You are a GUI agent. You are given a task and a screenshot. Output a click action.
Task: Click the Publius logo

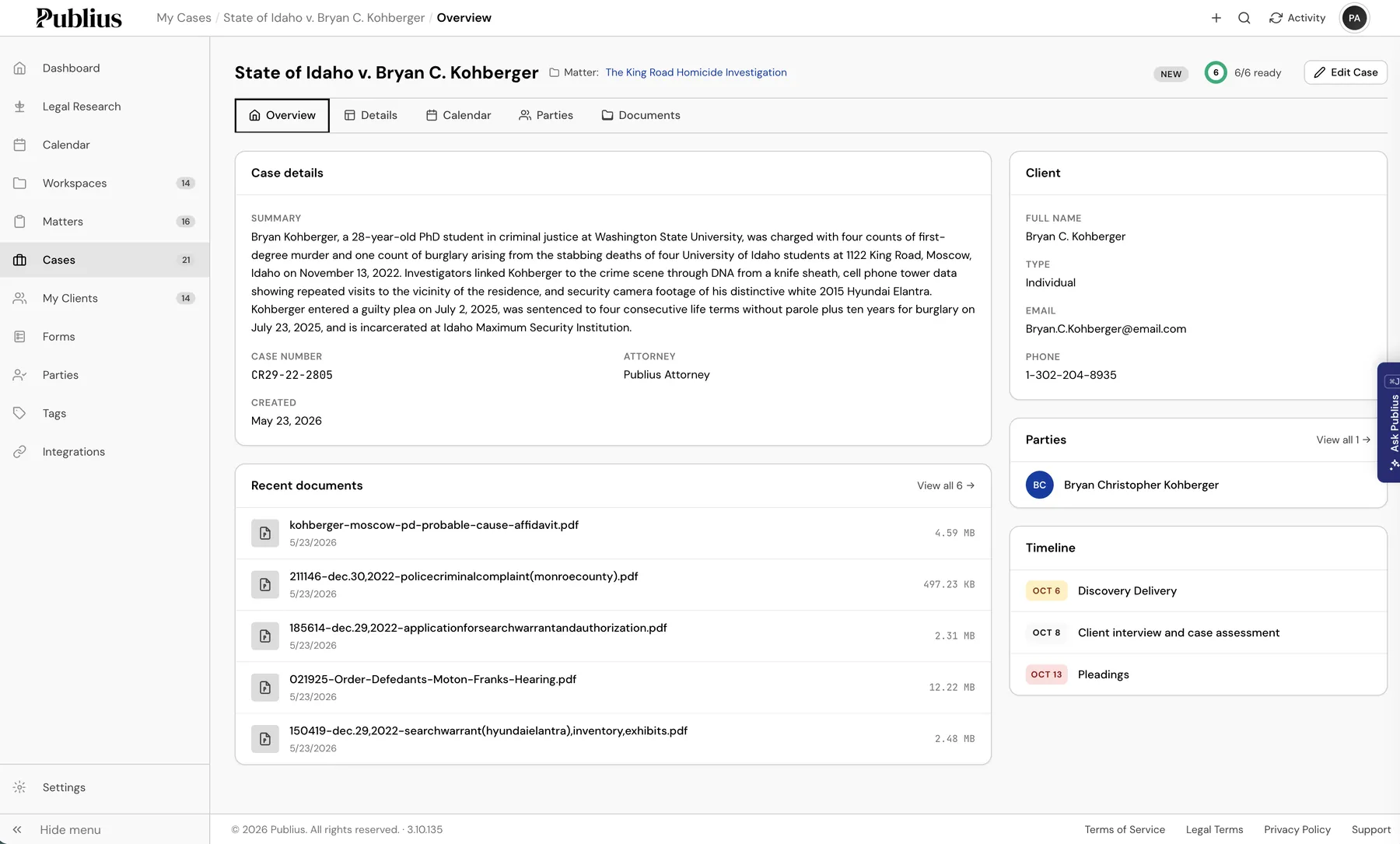79,18
